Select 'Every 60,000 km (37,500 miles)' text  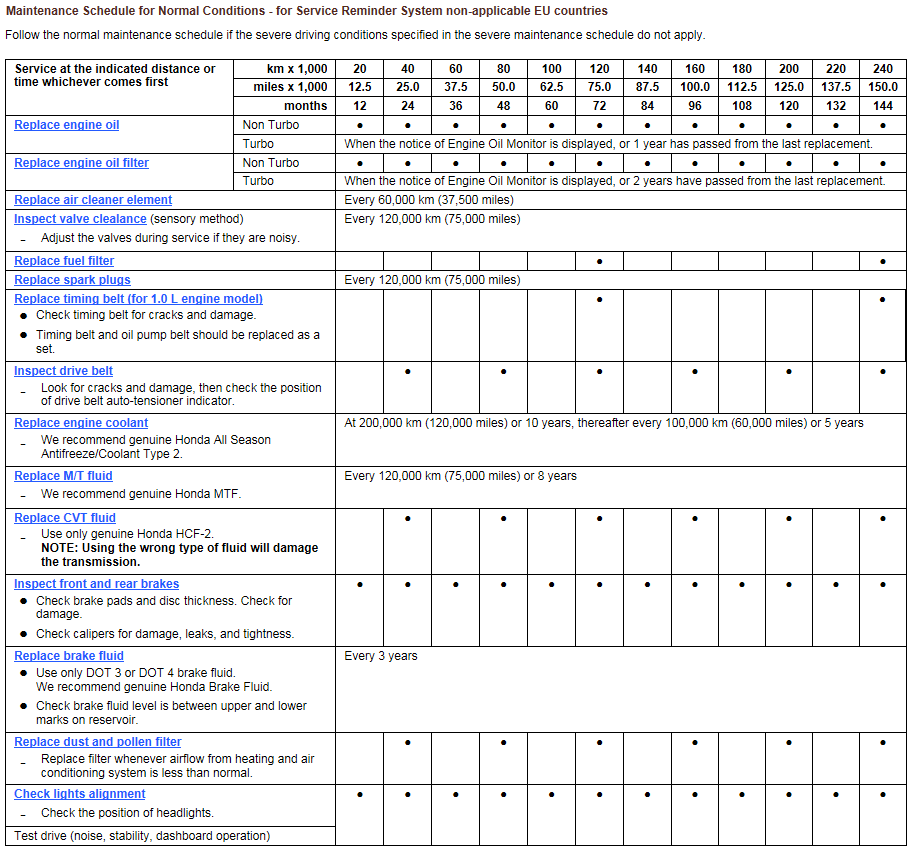(x=429, y=200)
